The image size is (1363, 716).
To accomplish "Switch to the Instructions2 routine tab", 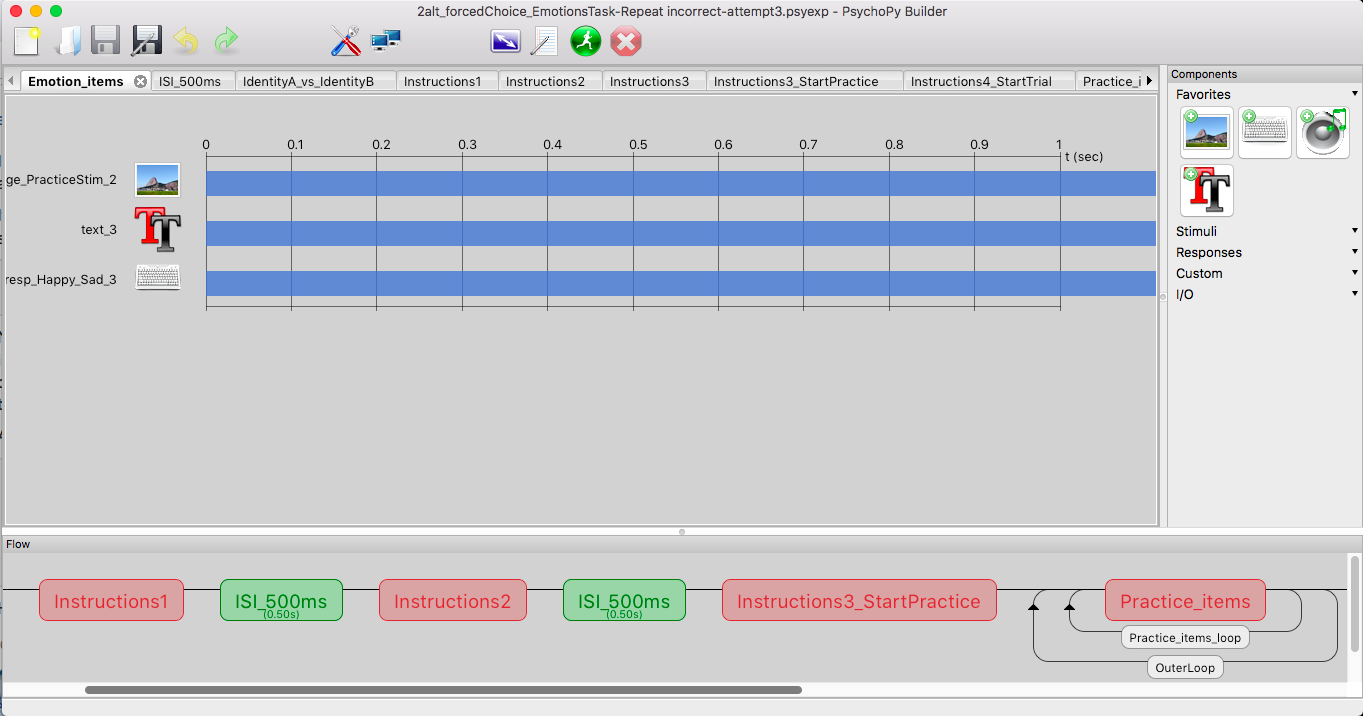I will [545, 81].
